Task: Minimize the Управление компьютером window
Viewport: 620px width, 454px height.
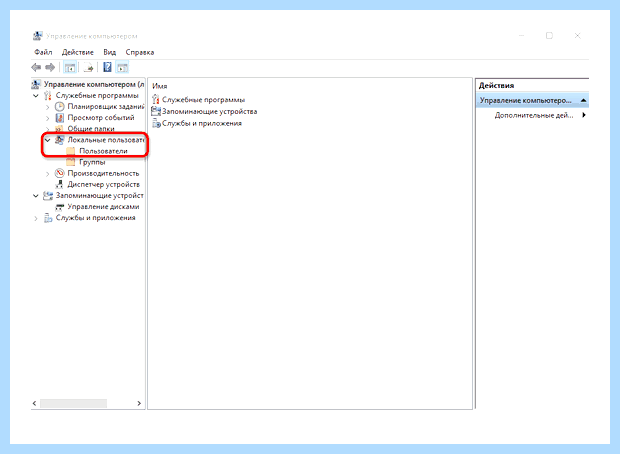Action: (522, 36)
